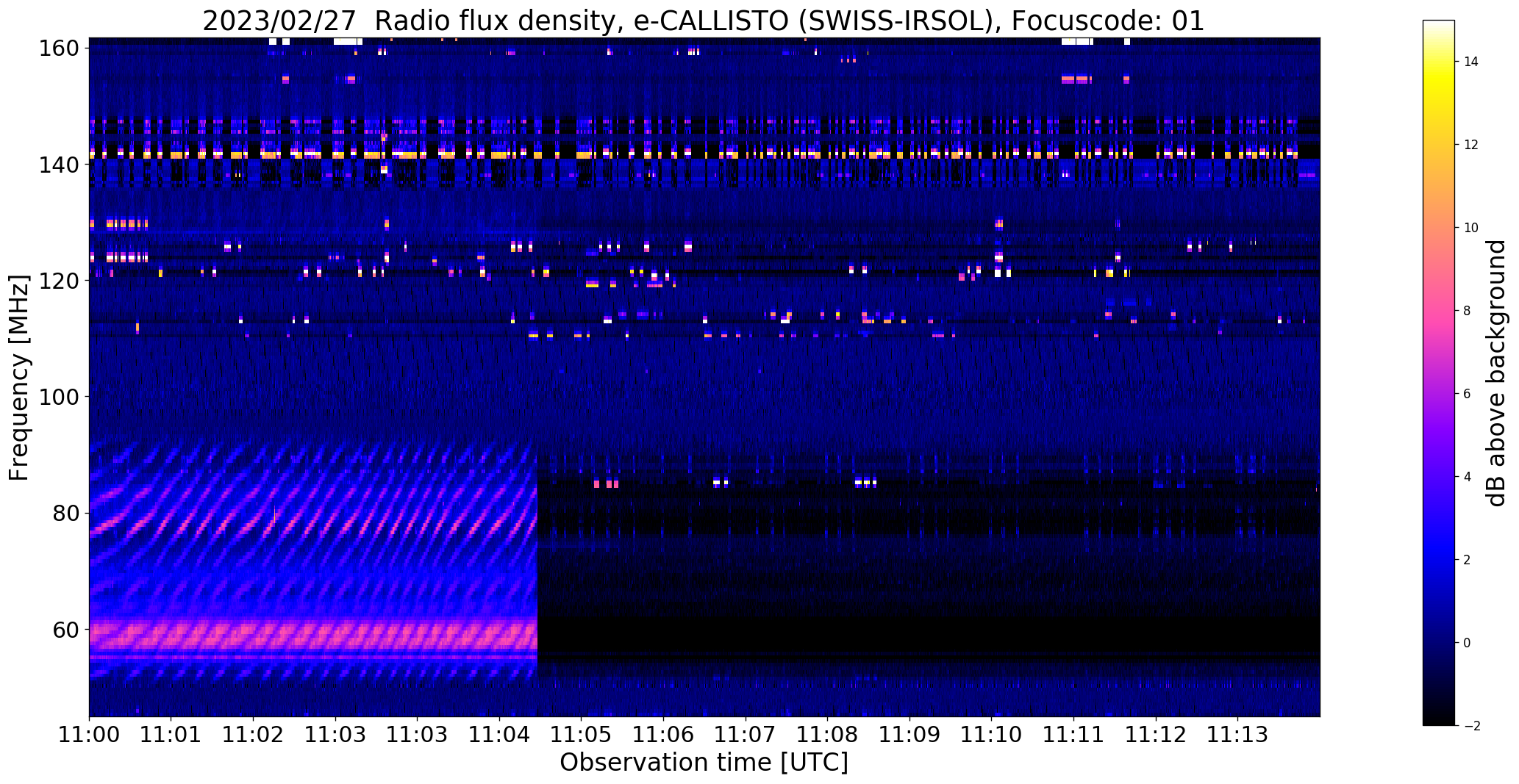Click the pink band near 60 MHz
The image size is (1519, 784).
tap(313, 633)
